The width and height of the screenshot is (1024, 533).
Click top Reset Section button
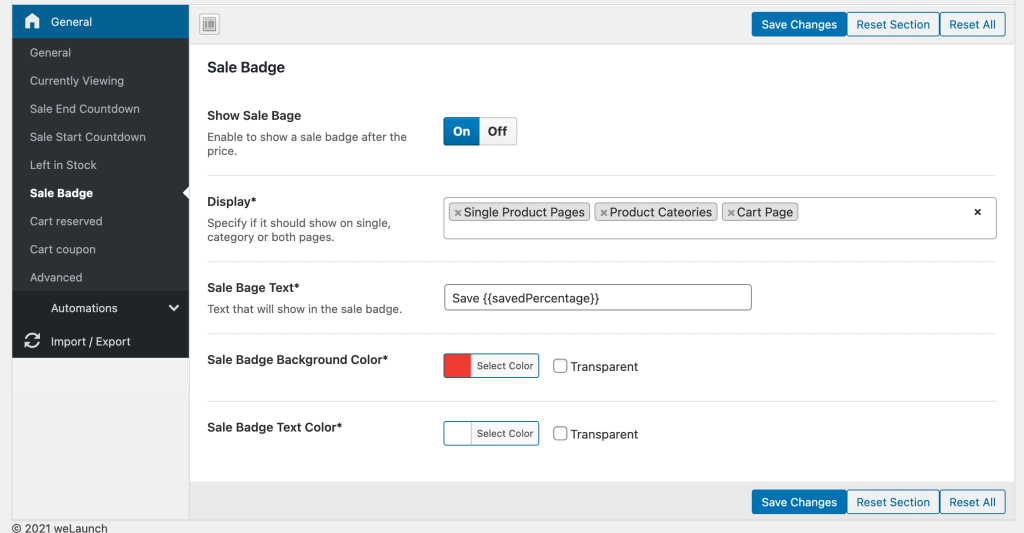[893, 24]
